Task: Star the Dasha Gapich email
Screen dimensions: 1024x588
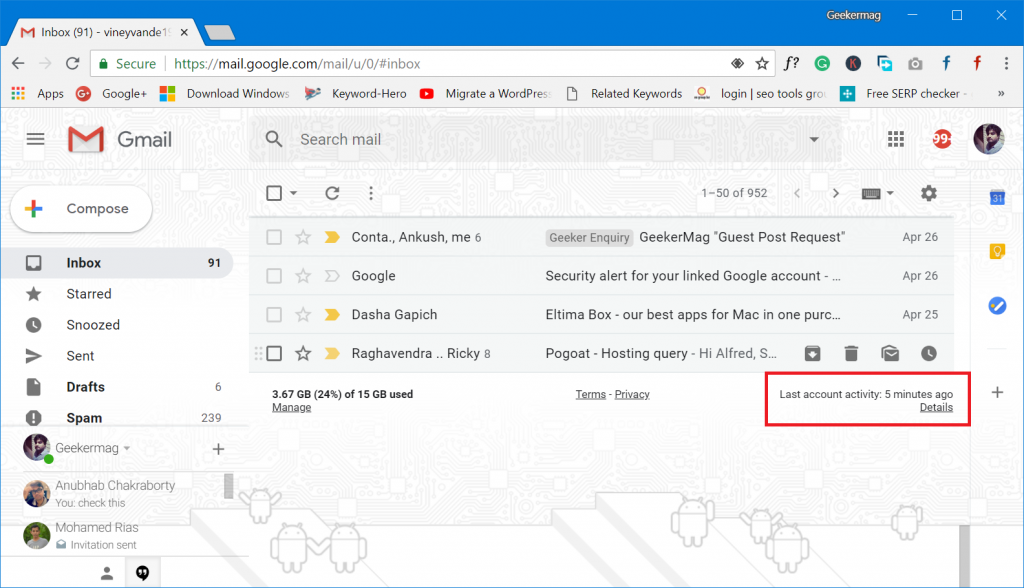Action: 303,315
